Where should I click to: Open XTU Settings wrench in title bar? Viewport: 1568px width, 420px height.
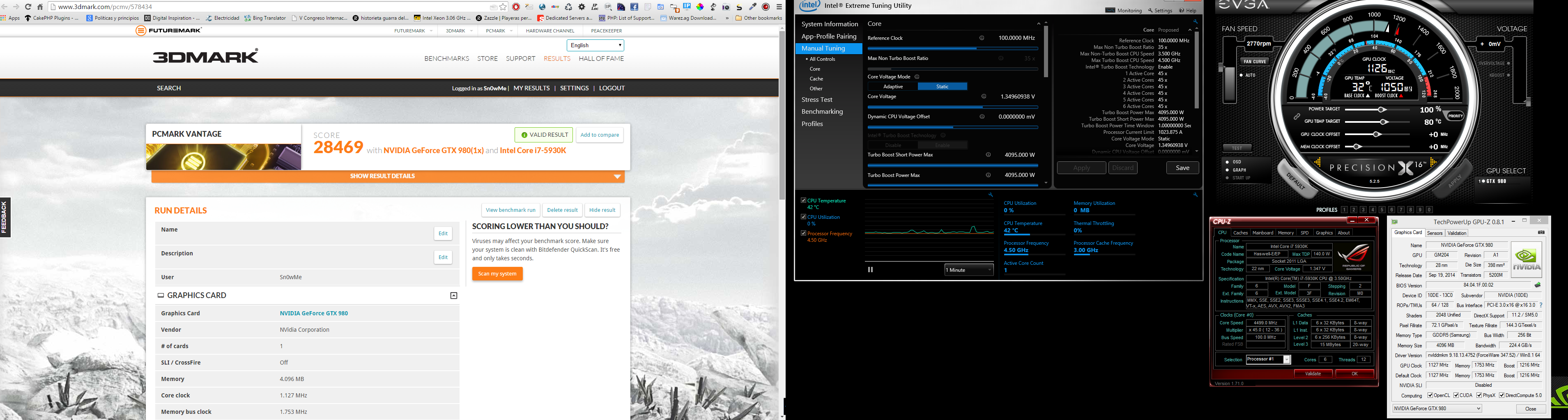[1160, 10]
